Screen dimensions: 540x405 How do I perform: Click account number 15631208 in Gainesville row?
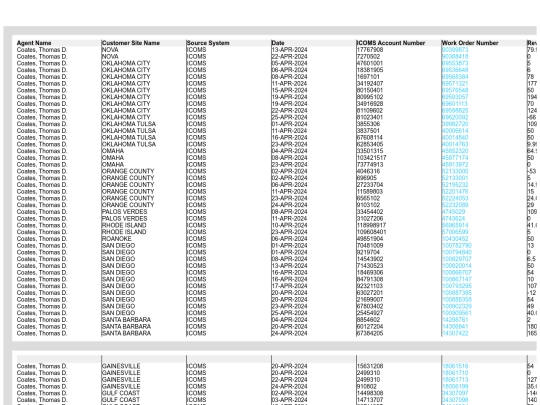click(370, 366)
